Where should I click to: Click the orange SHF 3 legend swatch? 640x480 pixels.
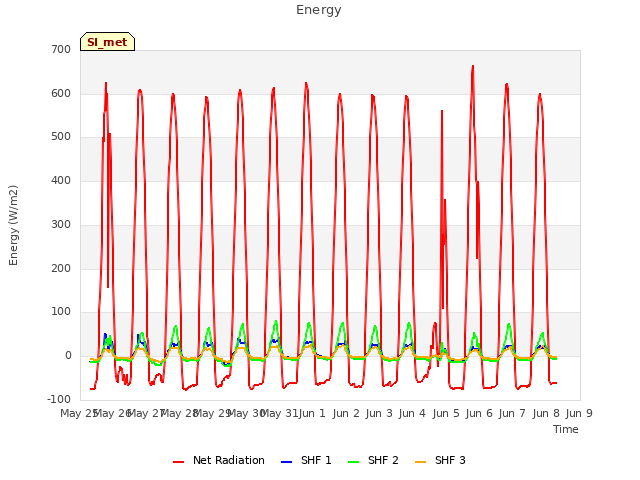421,461
